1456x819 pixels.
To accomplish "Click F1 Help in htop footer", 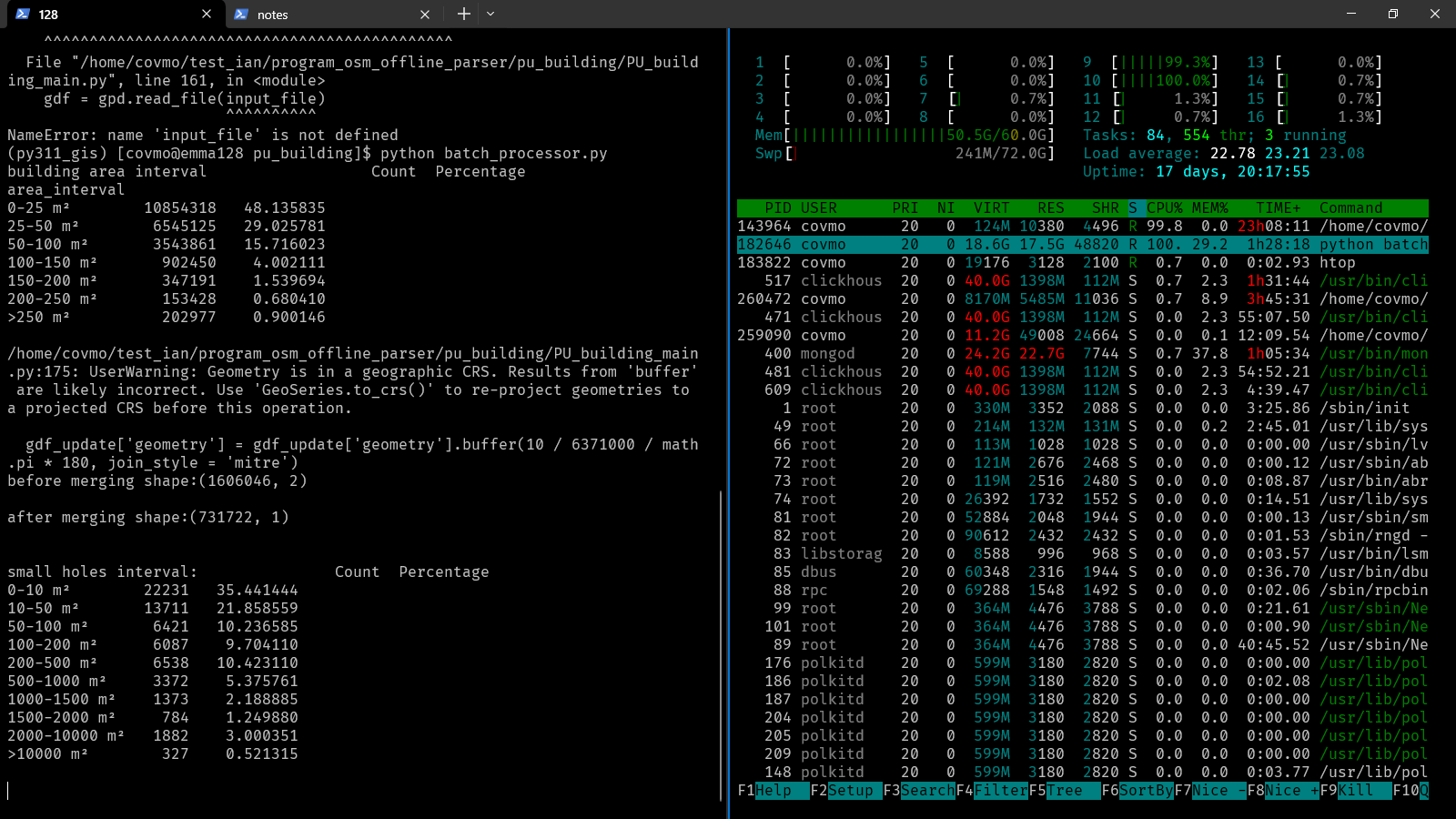I will click(x=773, y=791).
